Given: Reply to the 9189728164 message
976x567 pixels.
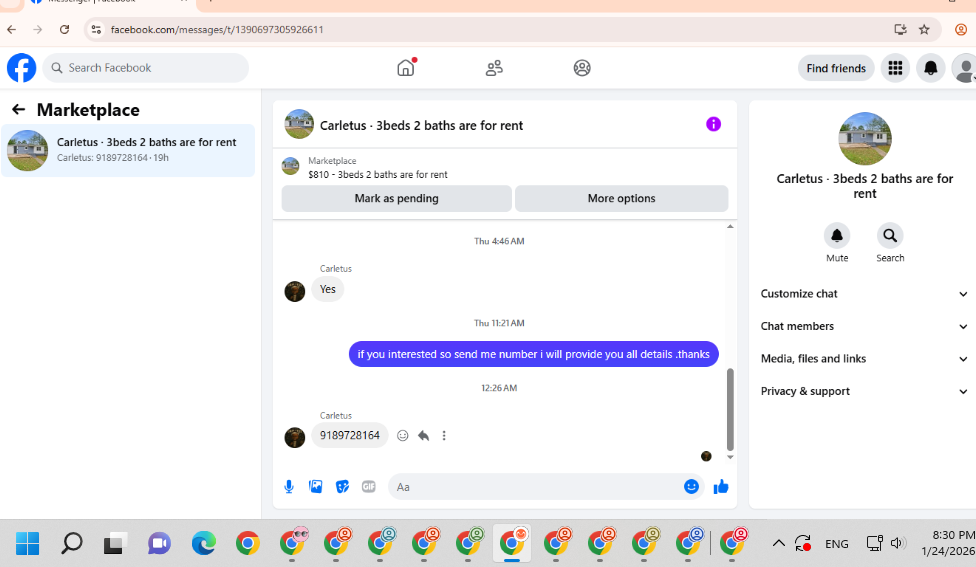Looking at the screenshot, I should [424, 436].
